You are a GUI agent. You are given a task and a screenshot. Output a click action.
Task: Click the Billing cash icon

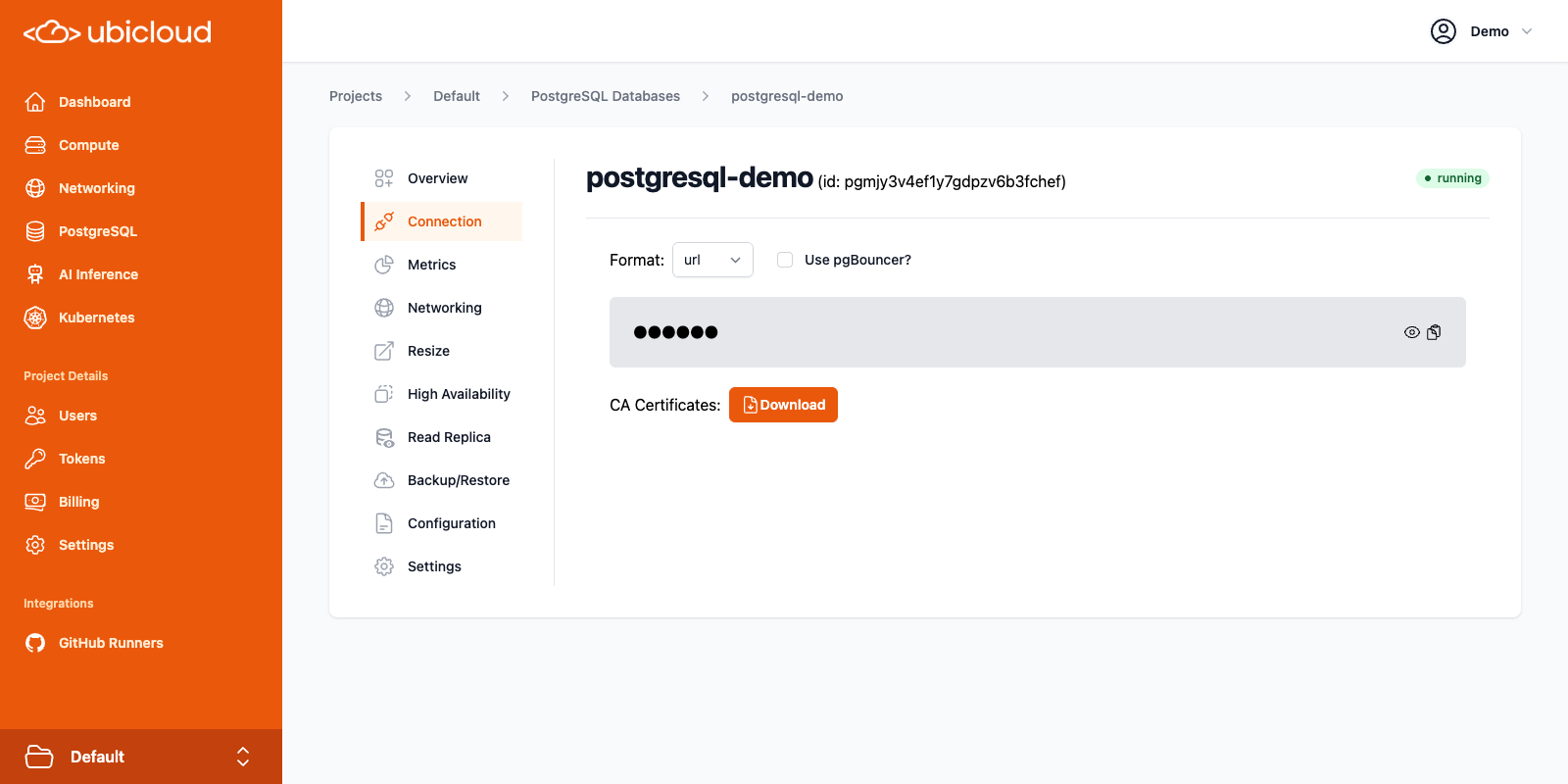coord(35,502)
